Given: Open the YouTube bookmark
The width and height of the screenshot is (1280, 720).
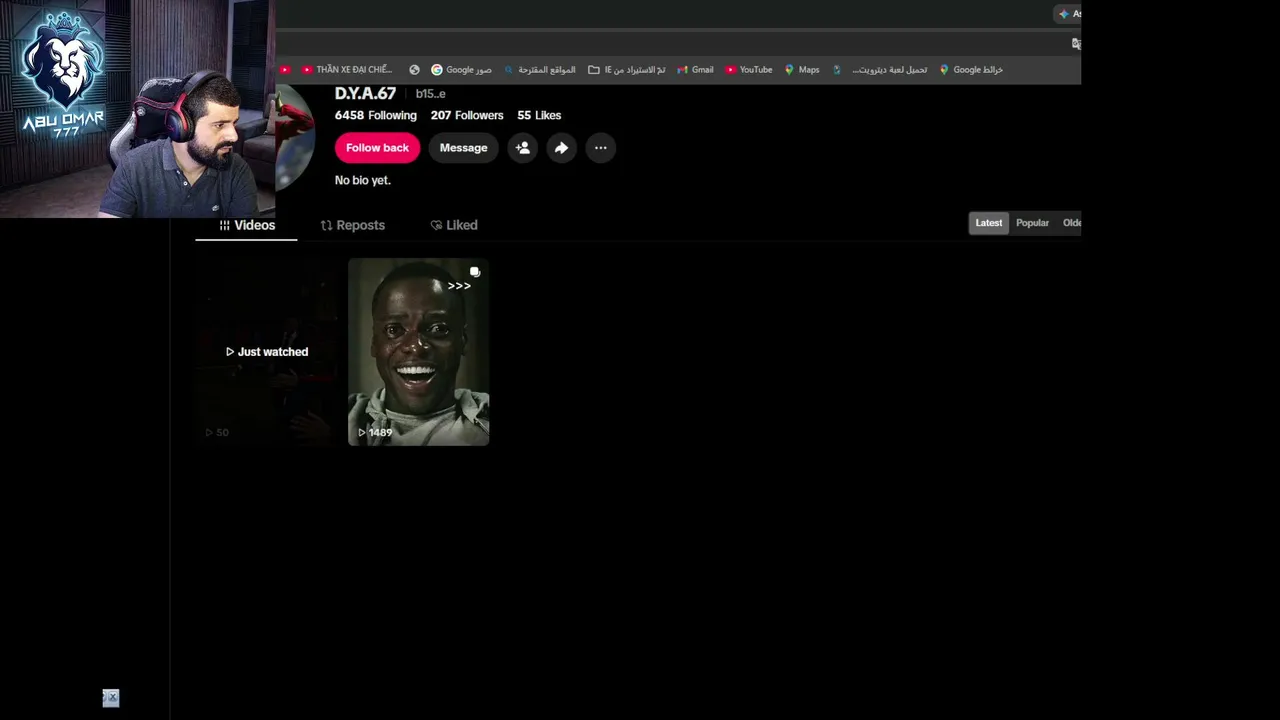Looking at the screenshot, I should pyautogui.click(x=749, y=70).
